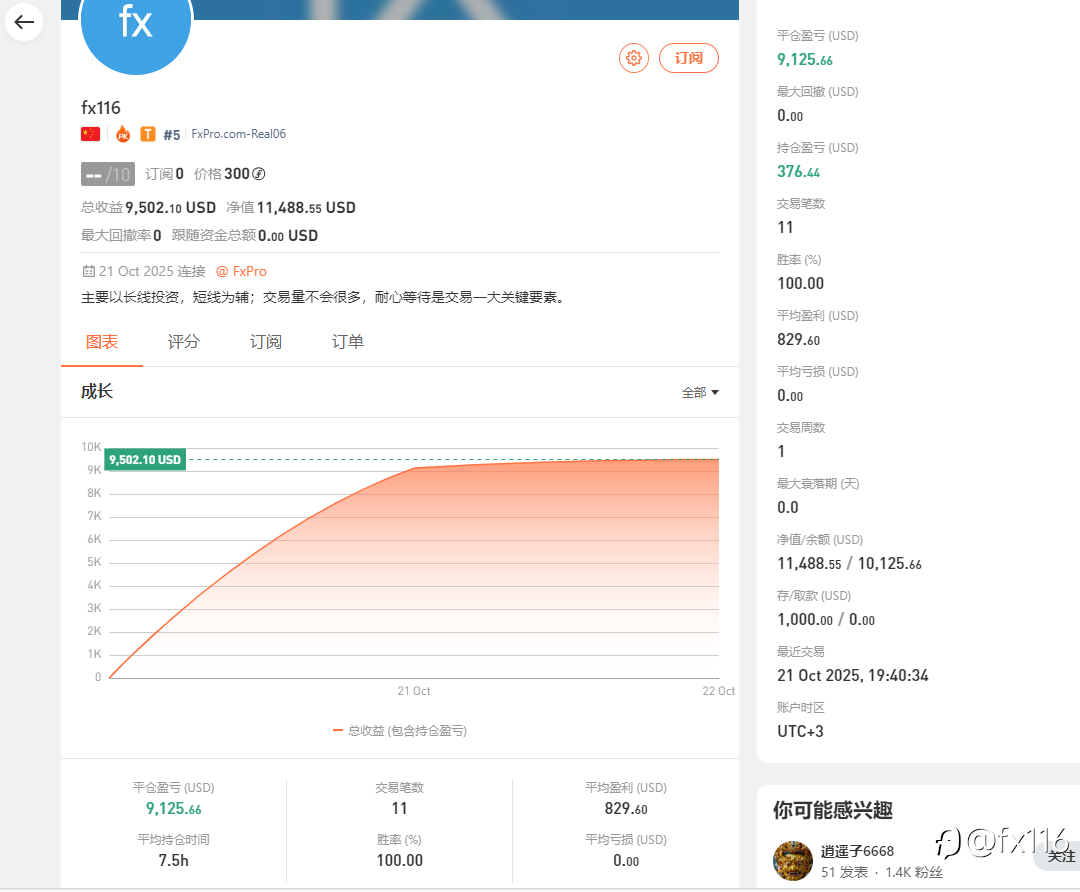Click the coin icon next to price 300
Image resolution: width=1080 pixels, height=892 pixels.
[259, 174]
